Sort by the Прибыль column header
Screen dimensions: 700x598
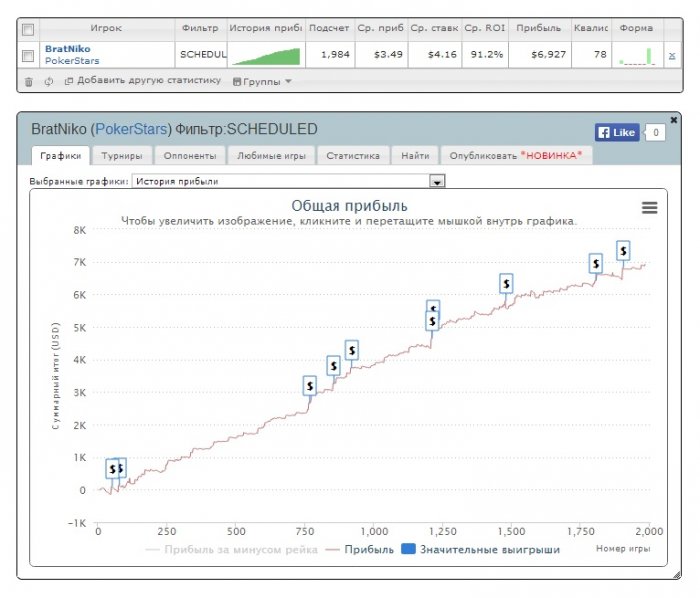539,28
